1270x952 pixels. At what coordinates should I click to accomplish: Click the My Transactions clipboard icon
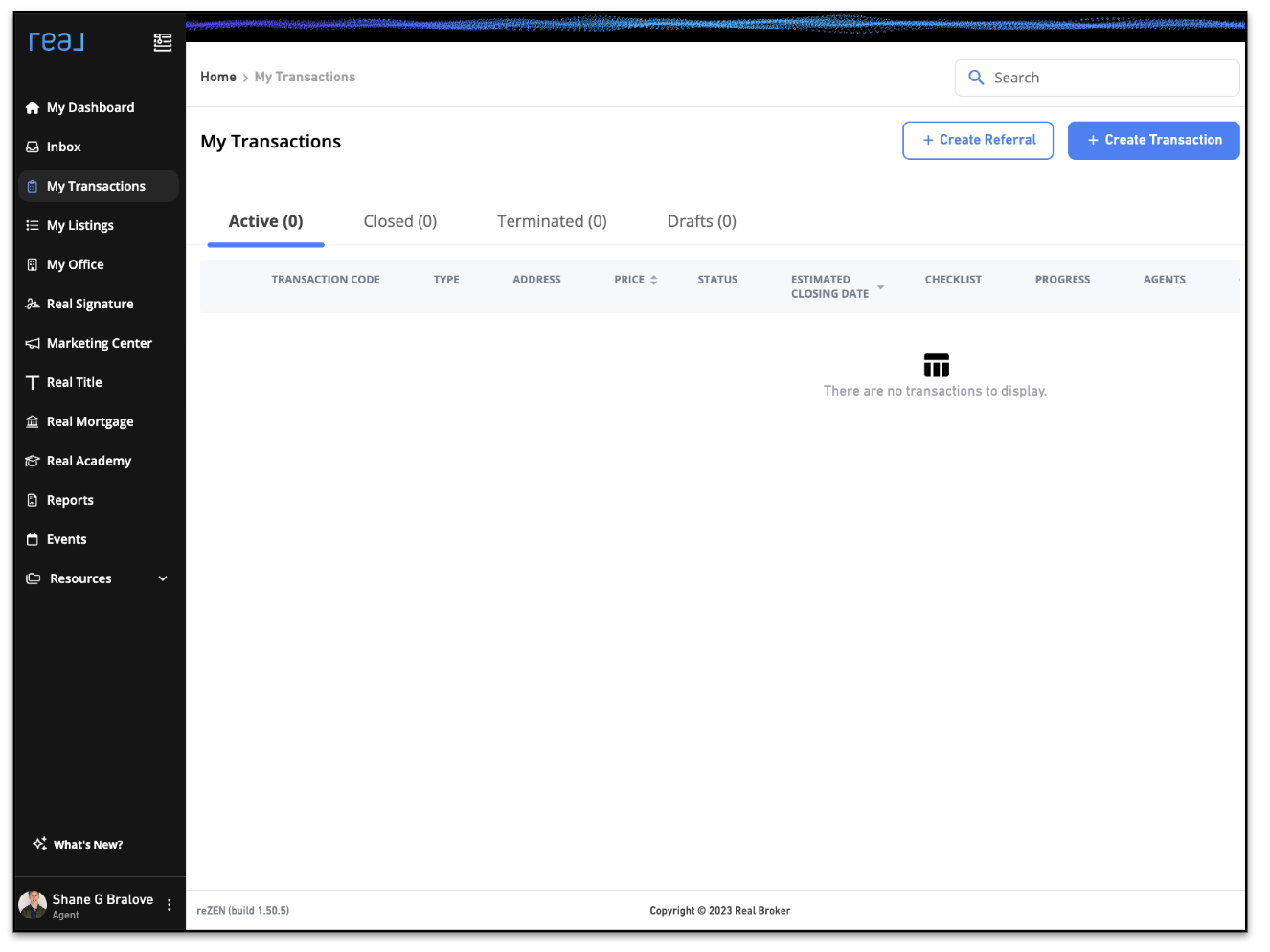33,187
